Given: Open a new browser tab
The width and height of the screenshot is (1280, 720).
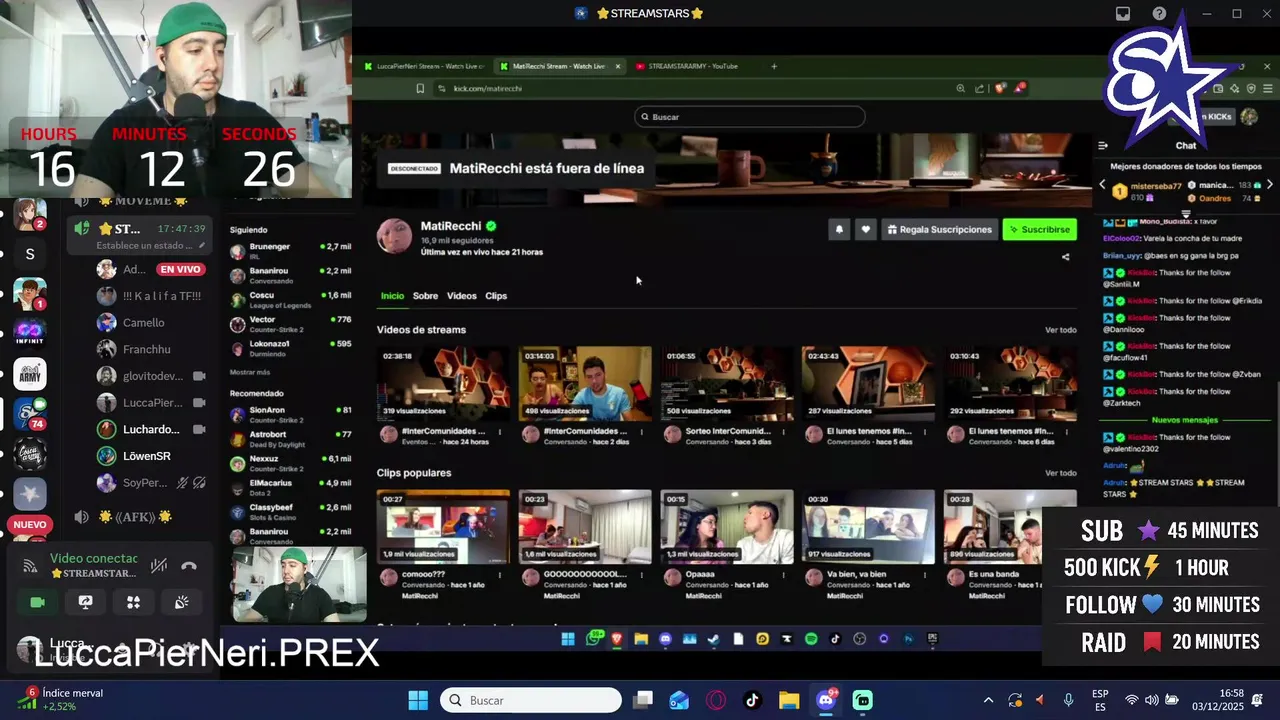Looking at the screenshot, I should click(x=774, y=66).
